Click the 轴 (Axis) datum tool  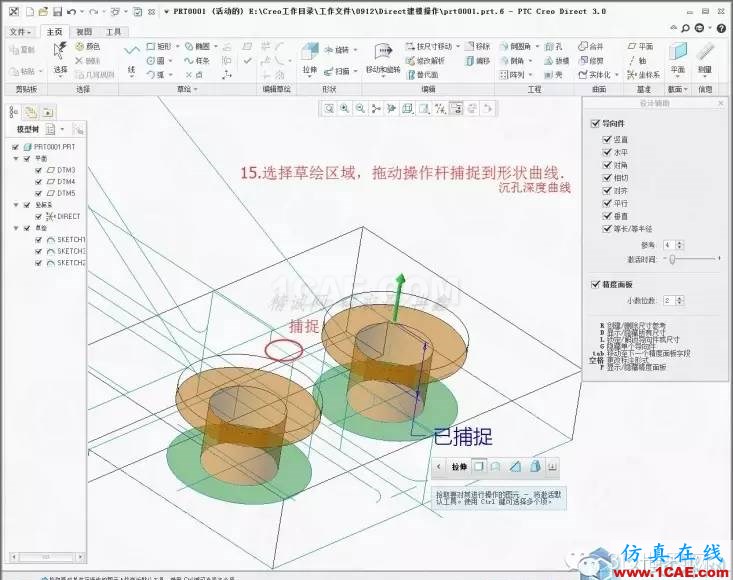(x=637, y=61)
